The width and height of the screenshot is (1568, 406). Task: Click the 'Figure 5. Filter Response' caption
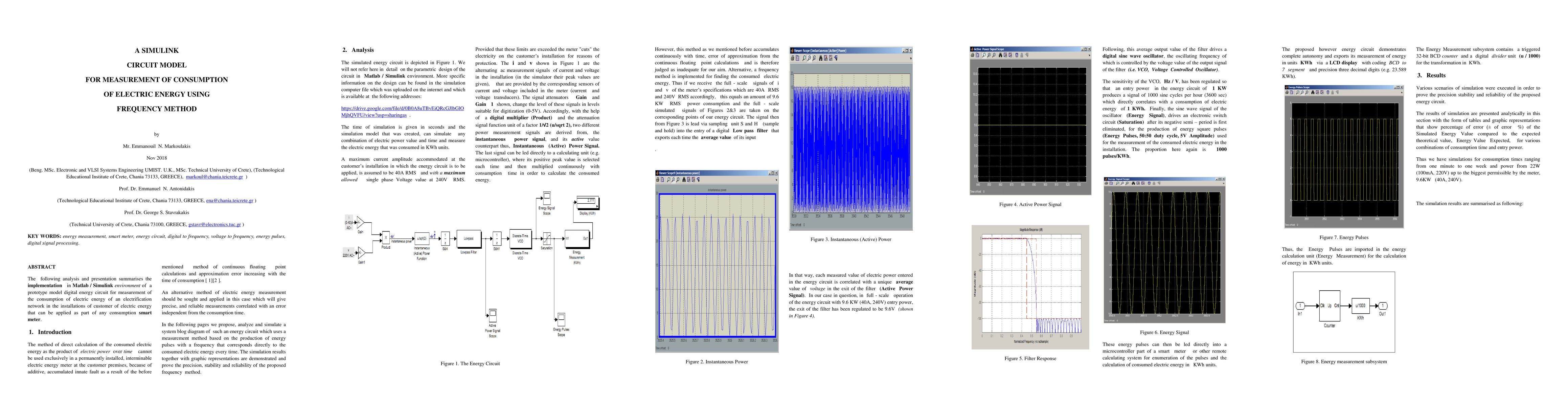click(x=1030, y=359)
